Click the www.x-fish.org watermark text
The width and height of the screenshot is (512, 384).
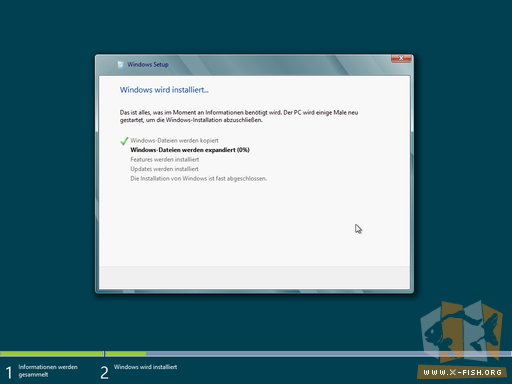click(462, 372)
